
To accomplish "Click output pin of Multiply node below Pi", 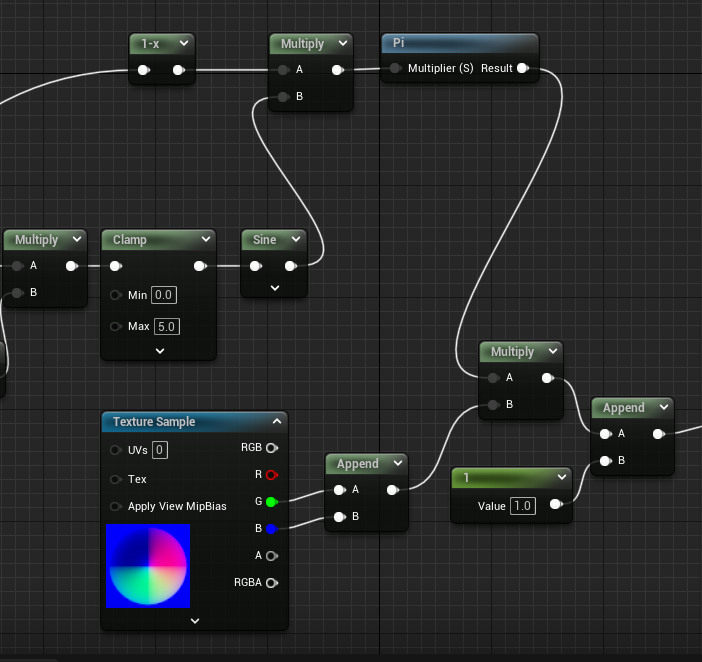I will point(548,378).
